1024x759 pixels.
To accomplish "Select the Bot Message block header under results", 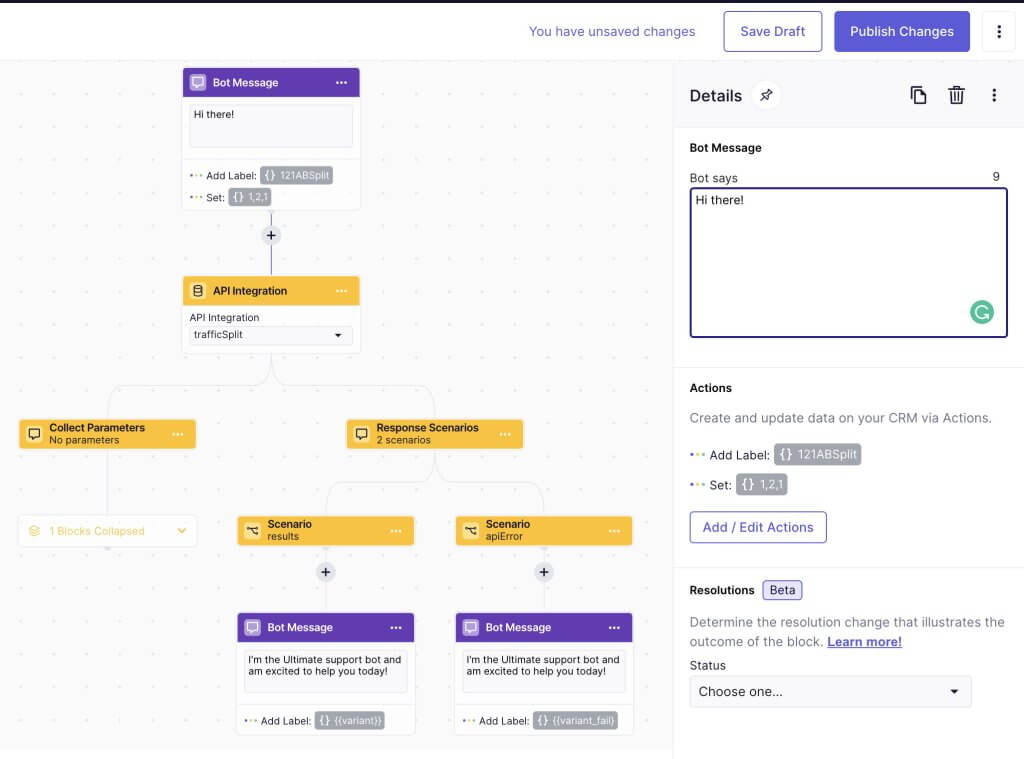I will (325, 628).
